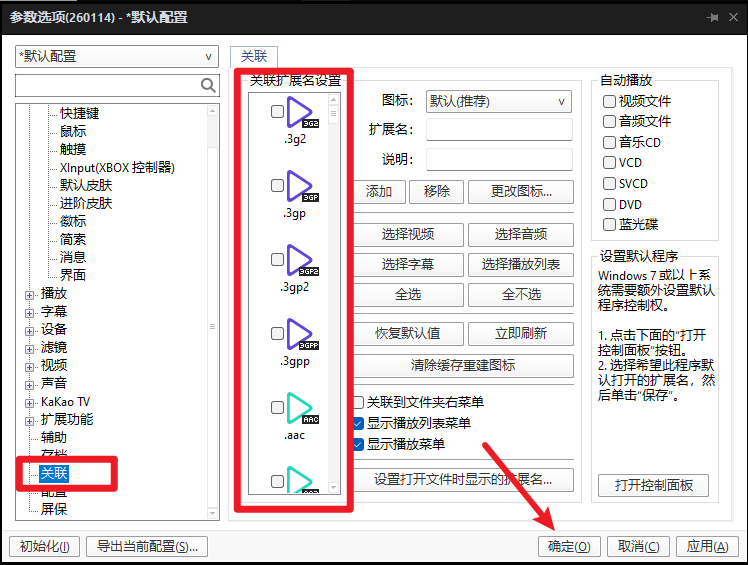
Task: Select 关联 in settings tree
Action: [54, 473]
